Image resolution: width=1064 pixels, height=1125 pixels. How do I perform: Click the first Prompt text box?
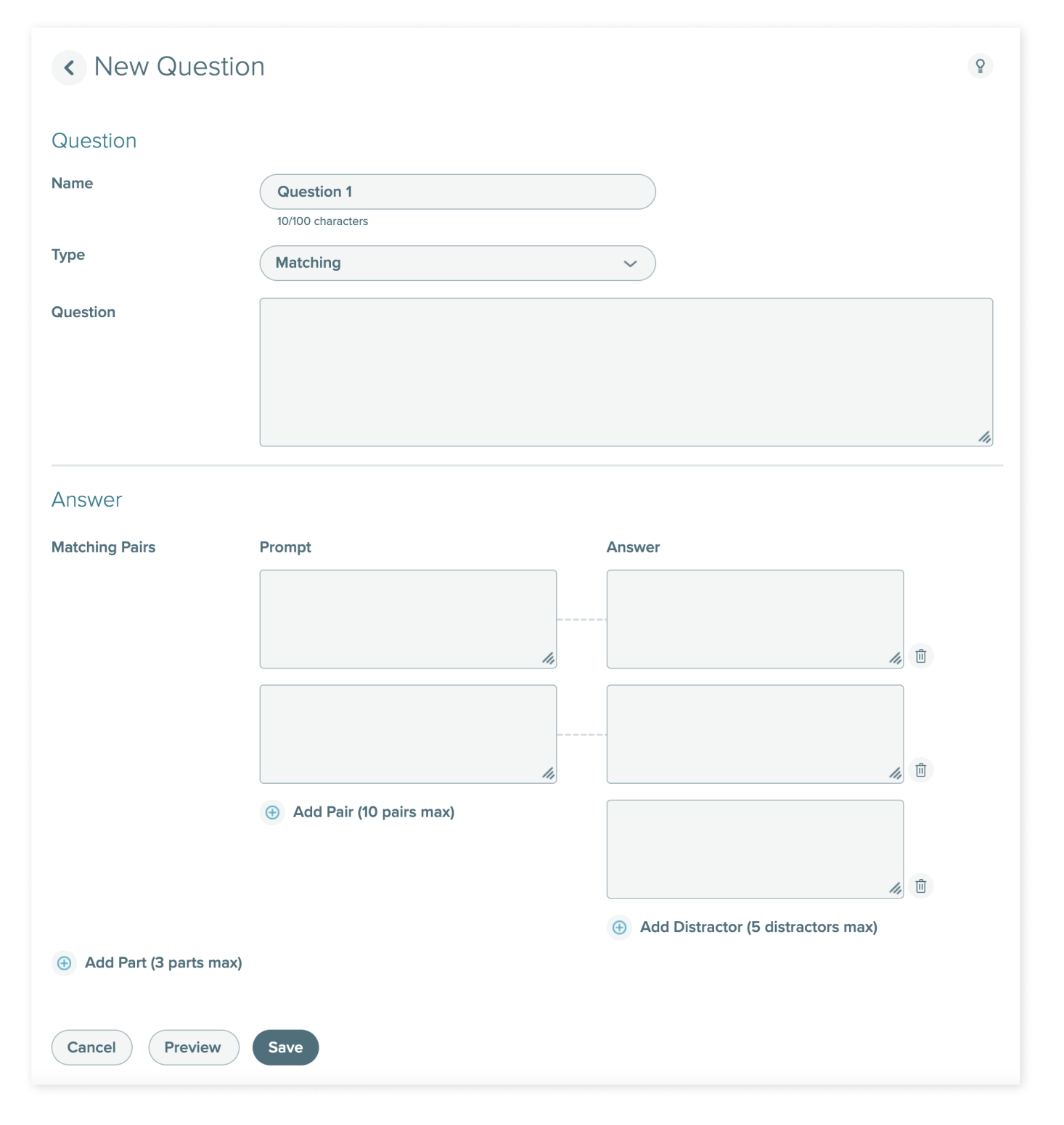coord(408,619)
